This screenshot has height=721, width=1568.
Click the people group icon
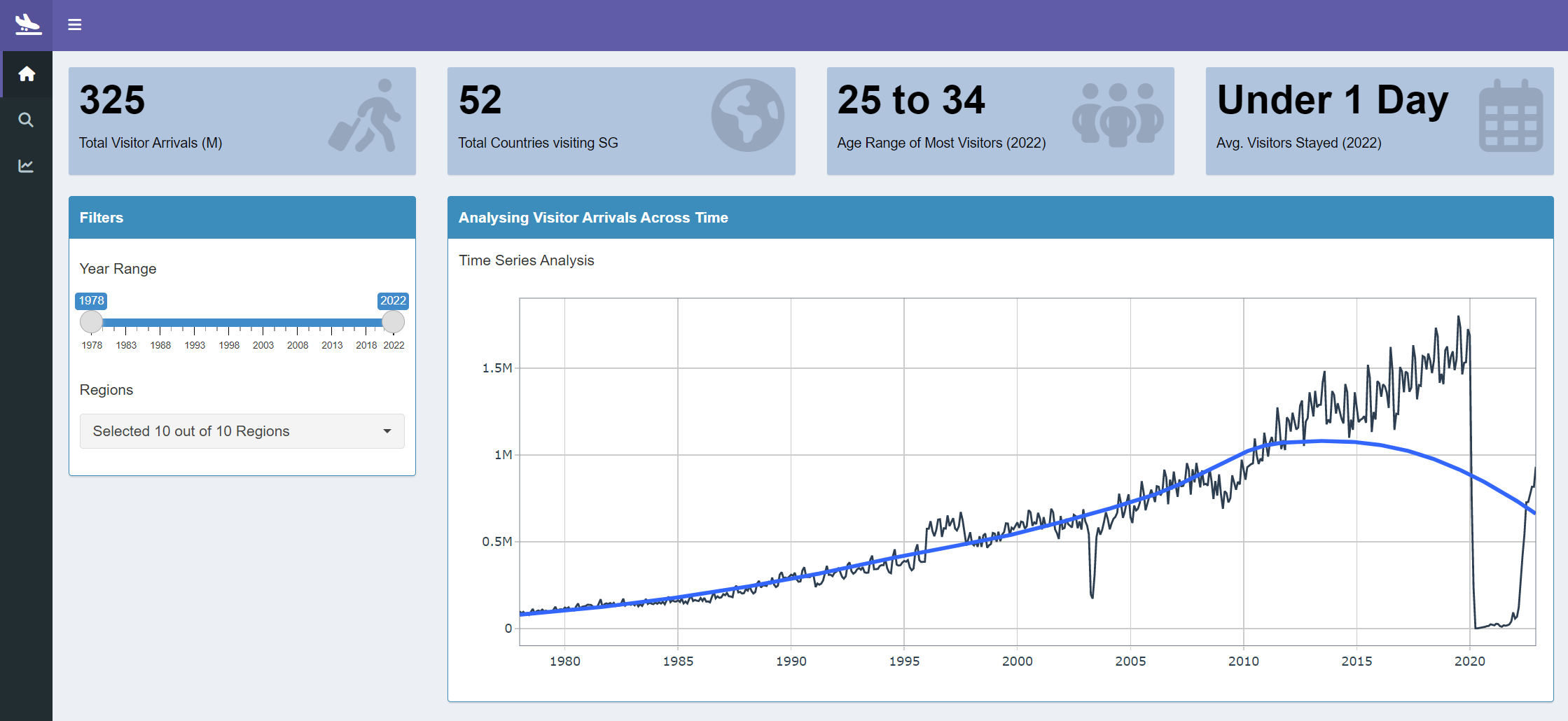pyautogui.click(x=1117, y=115)
